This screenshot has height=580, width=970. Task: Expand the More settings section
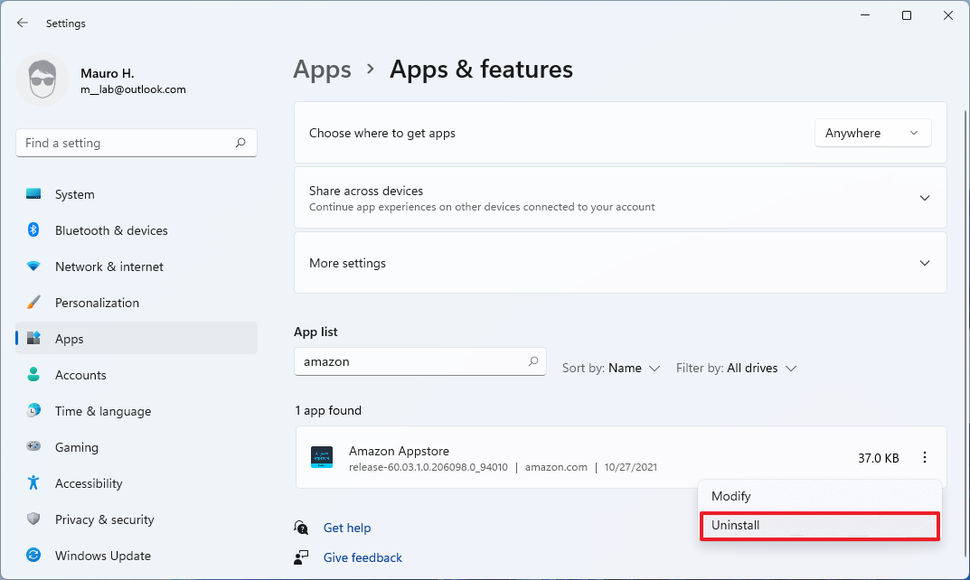click(x=924, y=262)
